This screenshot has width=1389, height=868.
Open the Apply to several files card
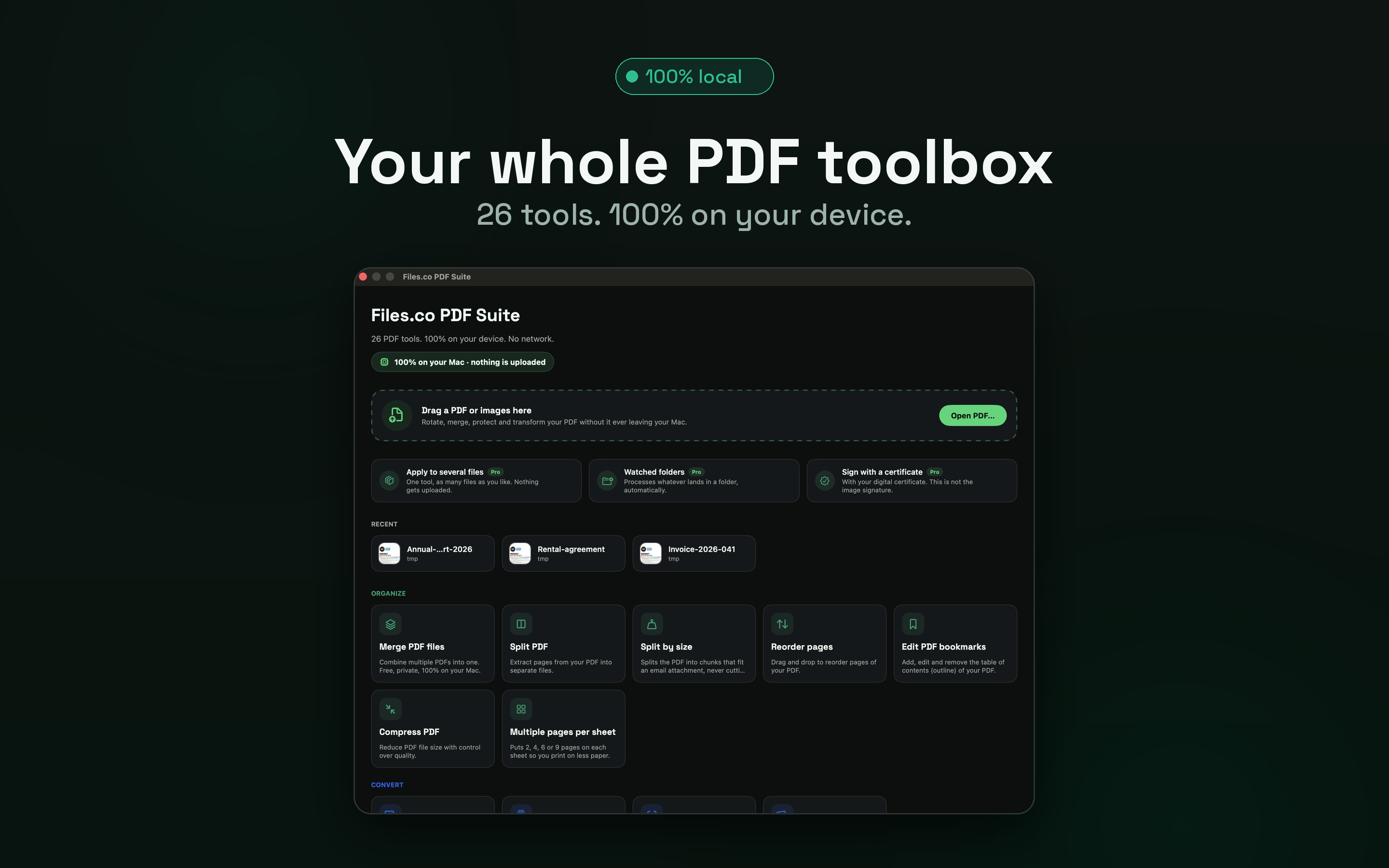[x=476, y=480]
